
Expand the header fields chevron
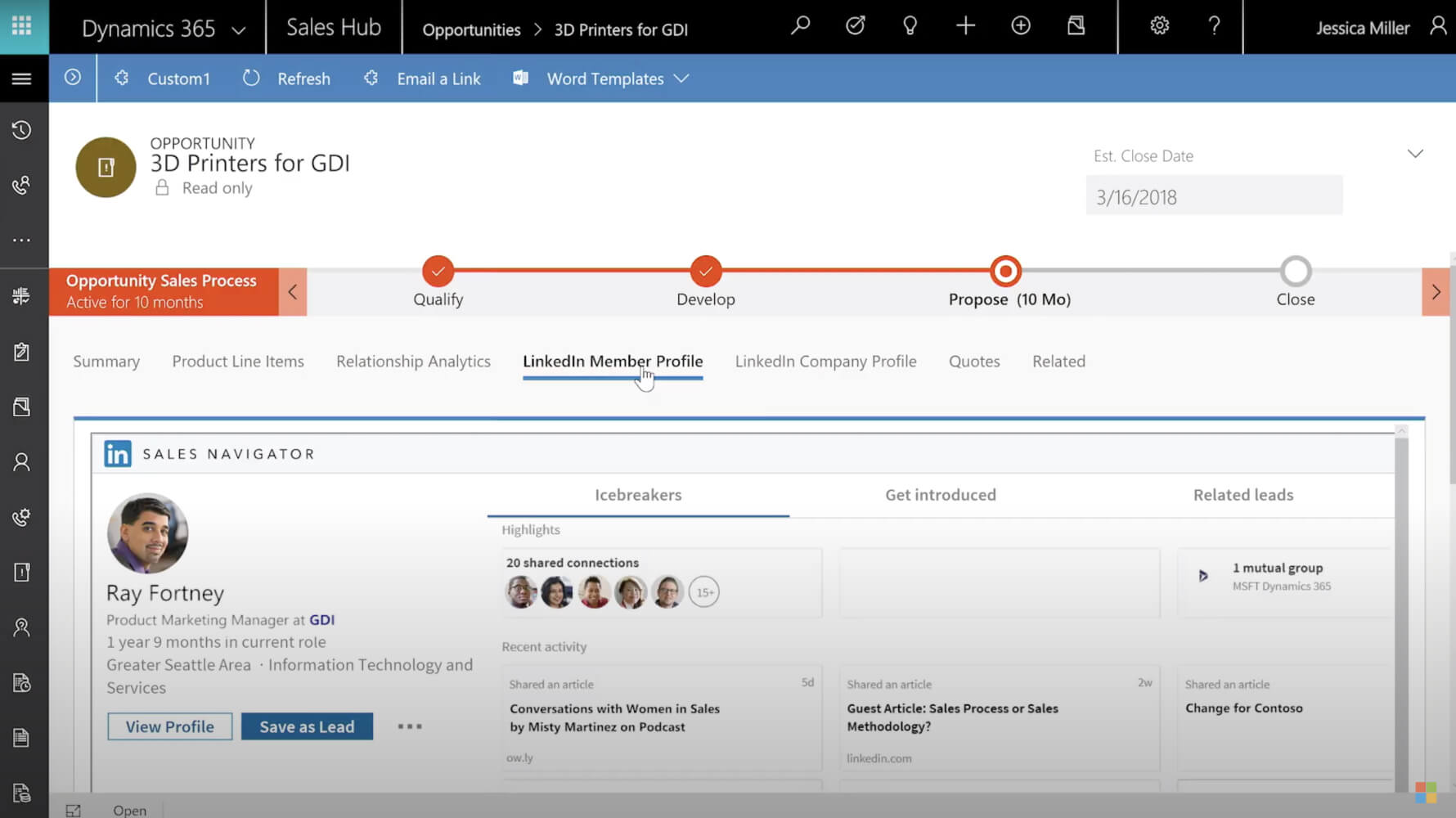click(1415, 154)
